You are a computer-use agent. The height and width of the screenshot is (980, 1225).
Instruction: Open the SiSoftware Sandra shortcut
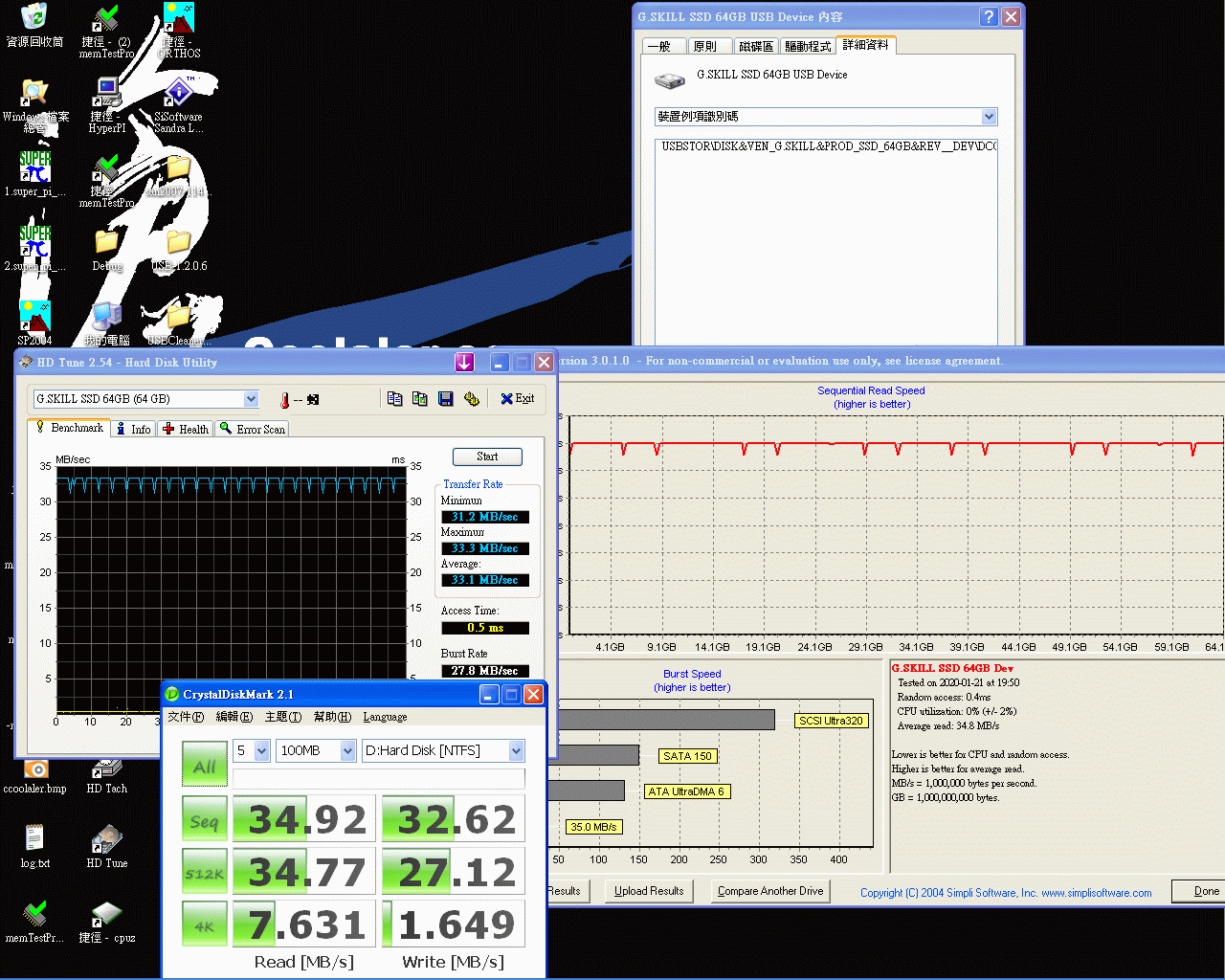tap(179, 92)
